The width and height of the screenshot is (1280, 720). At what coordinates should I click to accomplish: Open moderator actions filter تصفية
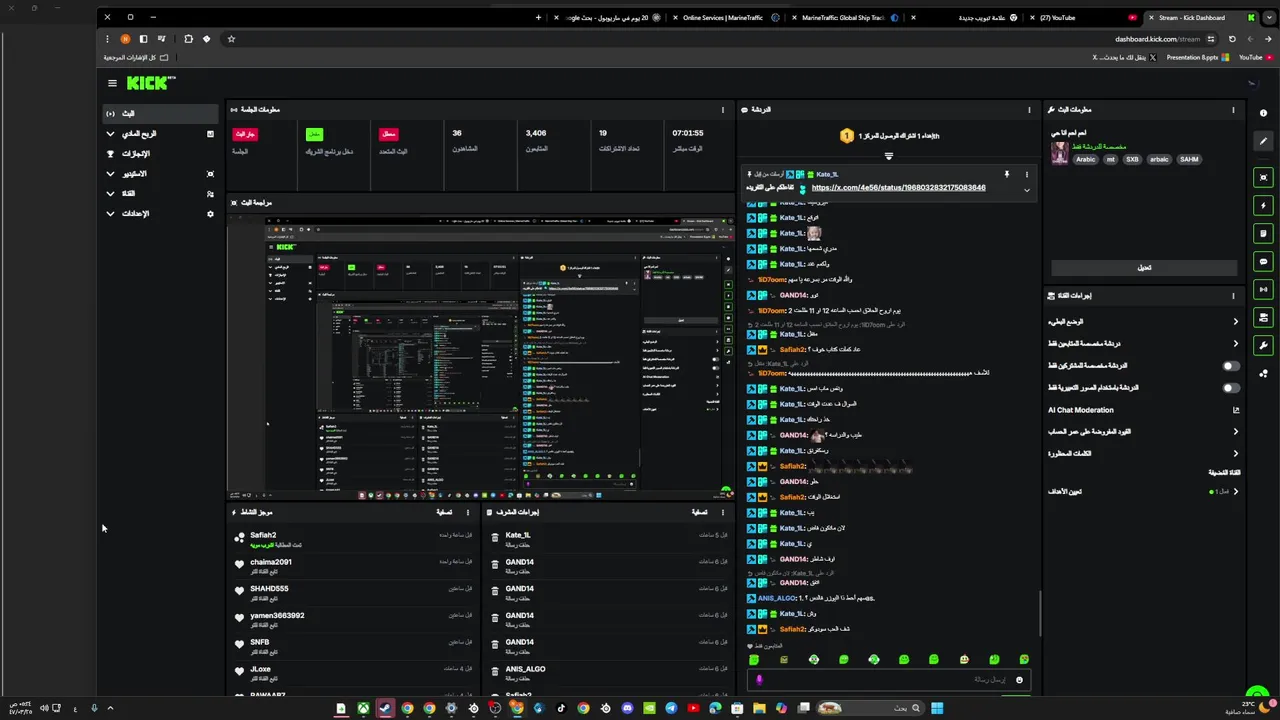point(700,512)
